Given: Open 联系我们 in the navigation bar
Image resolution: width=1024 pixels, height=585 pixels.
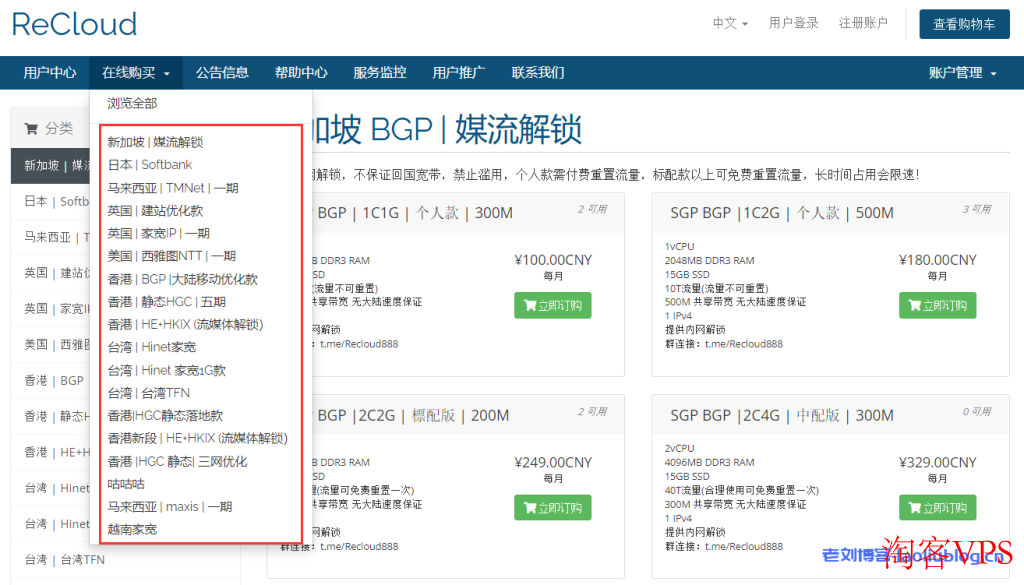Looking at the screenshot, I should pyautogui.click(x=537, y=72).
